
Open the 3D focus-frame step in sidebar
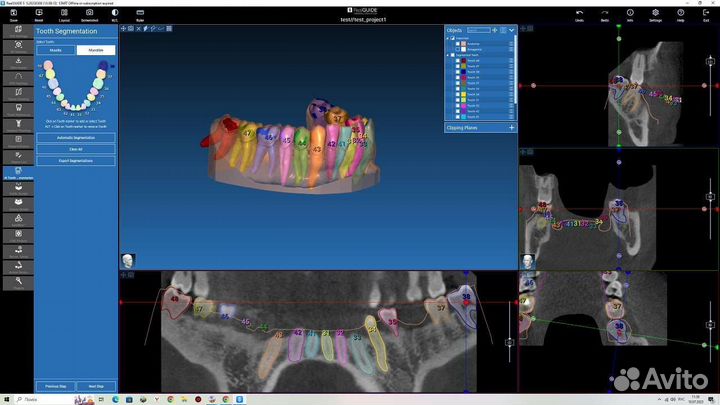pos(18,46)
